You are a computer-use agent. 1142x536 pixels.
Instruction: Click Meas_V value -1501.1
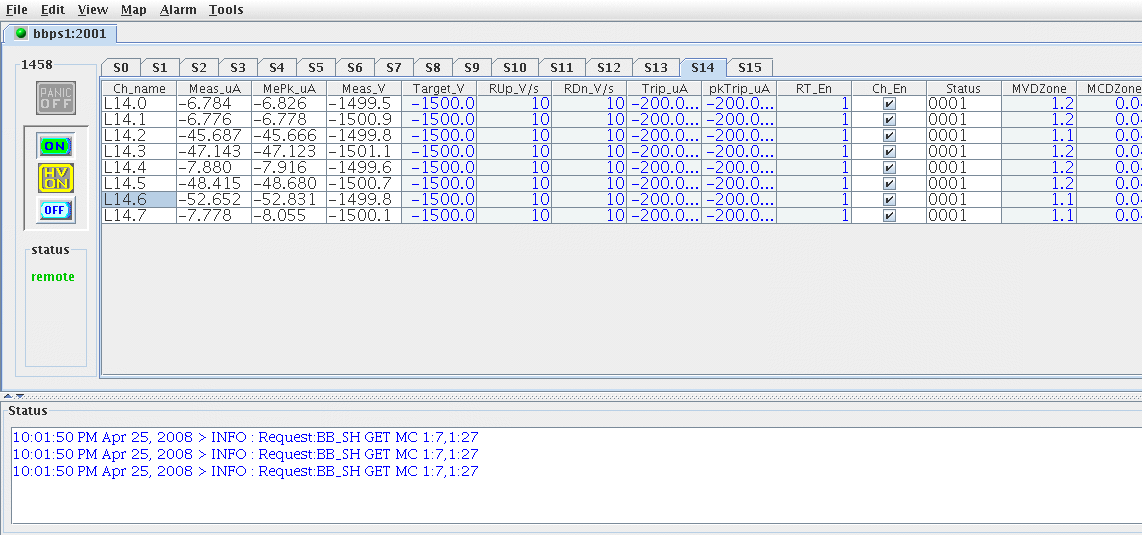coord(364,152)
